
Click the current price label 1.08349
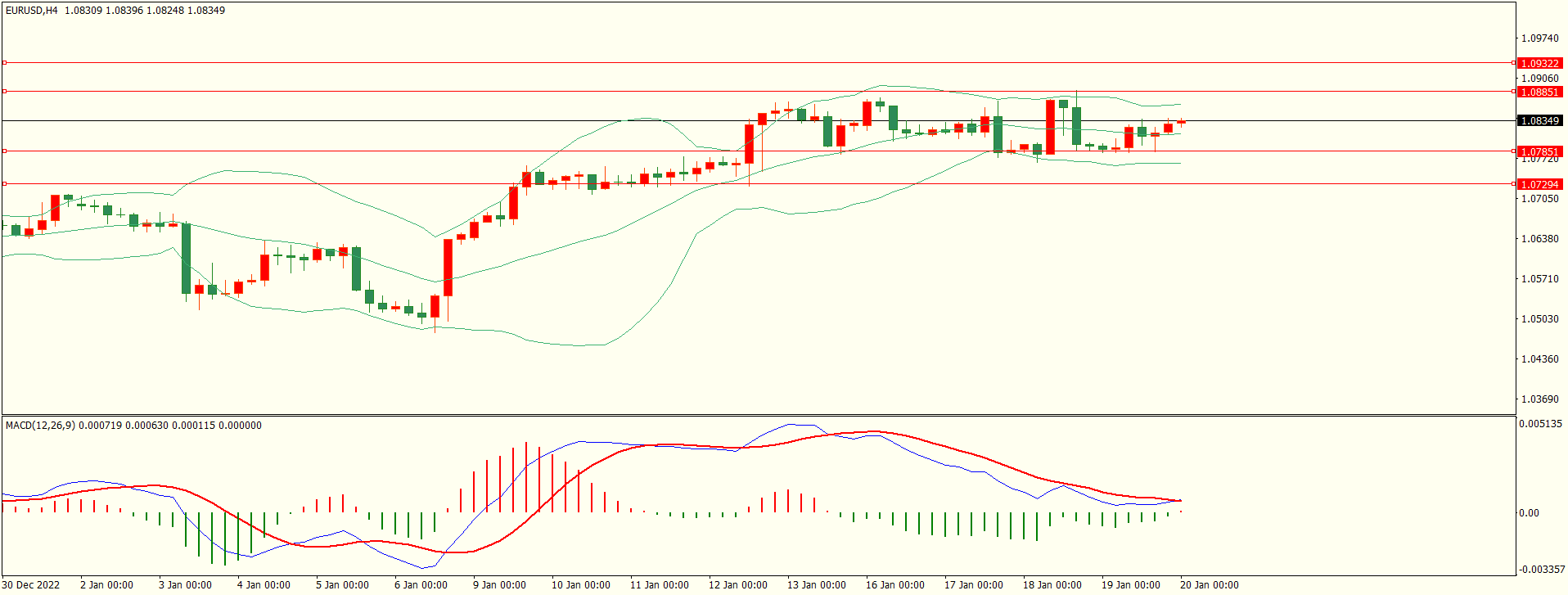click(x=1539, y=120)
